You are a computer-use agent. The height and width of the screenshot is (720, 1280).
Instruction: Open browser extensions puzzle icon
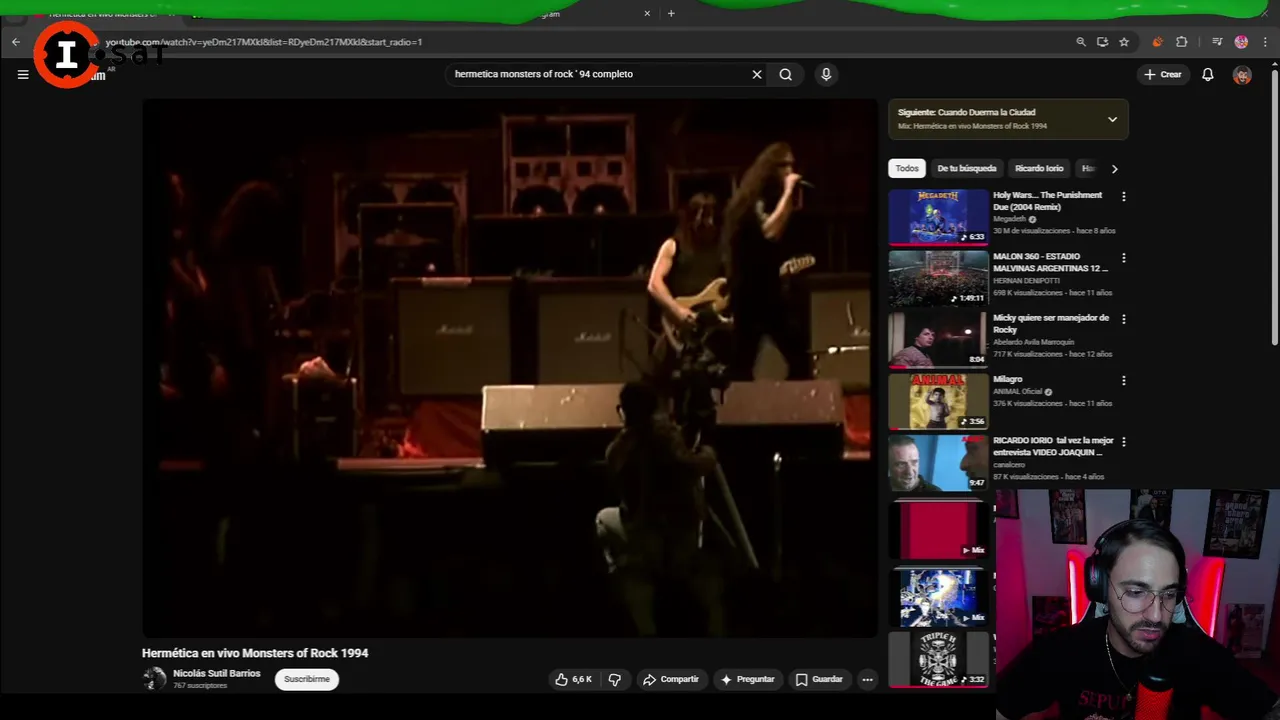pyautogui.click(x=1182, y=42)
